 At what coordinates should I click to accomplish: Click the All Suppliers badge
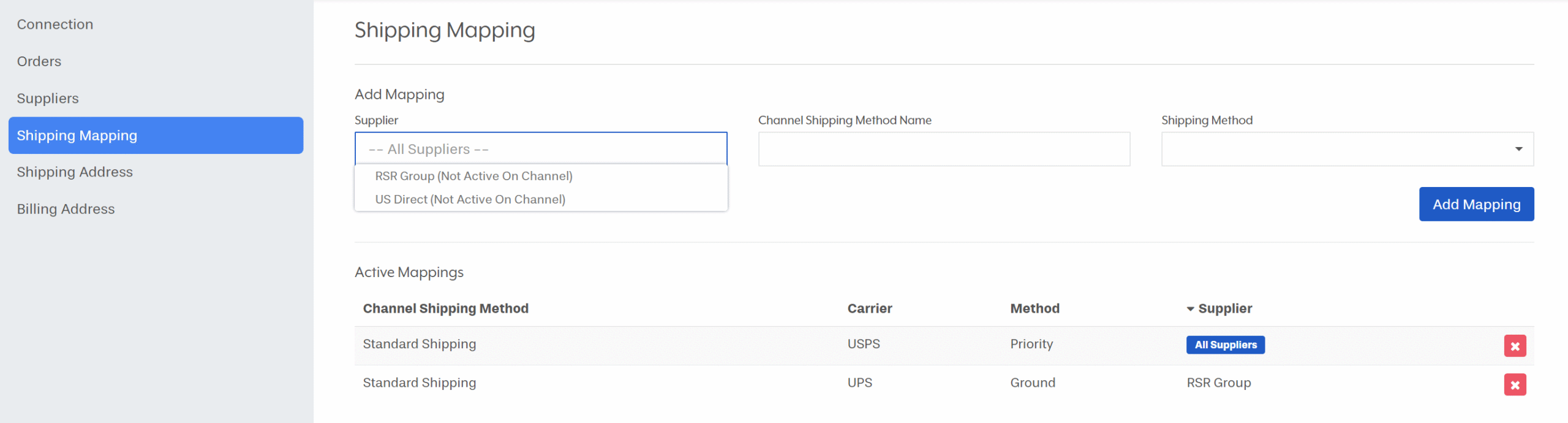click(x=1225, y=345)
